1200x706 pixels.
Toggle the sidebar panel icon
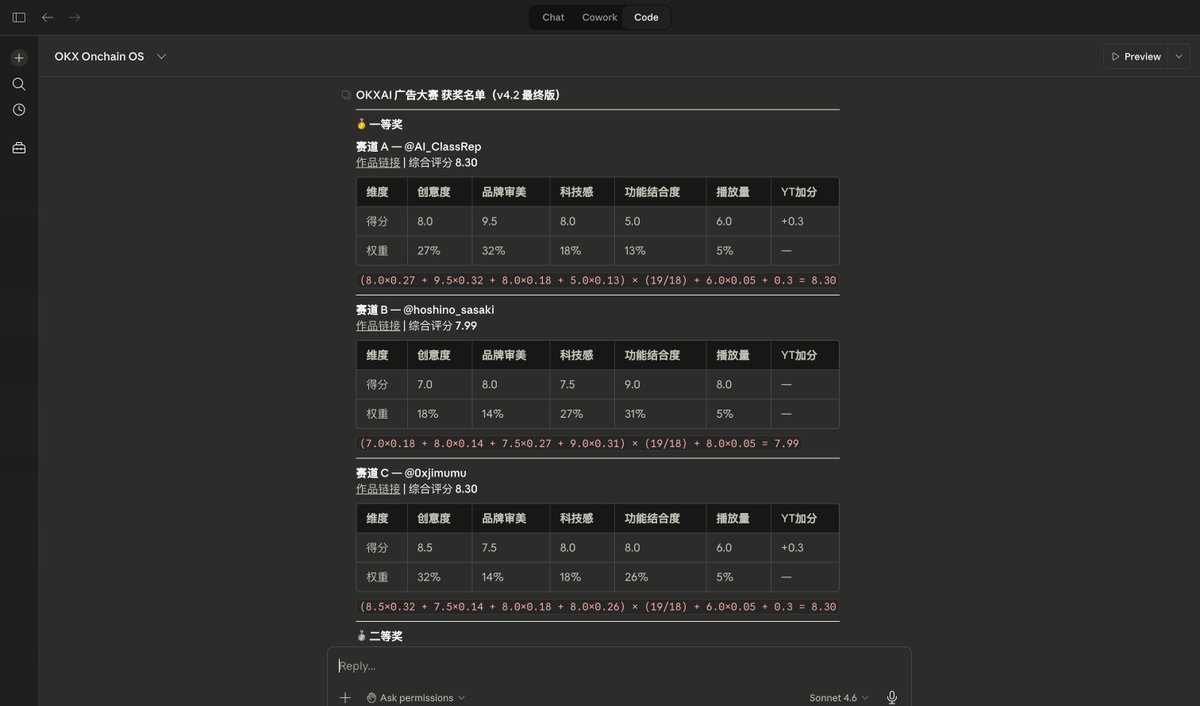click(x=19, y=17)
